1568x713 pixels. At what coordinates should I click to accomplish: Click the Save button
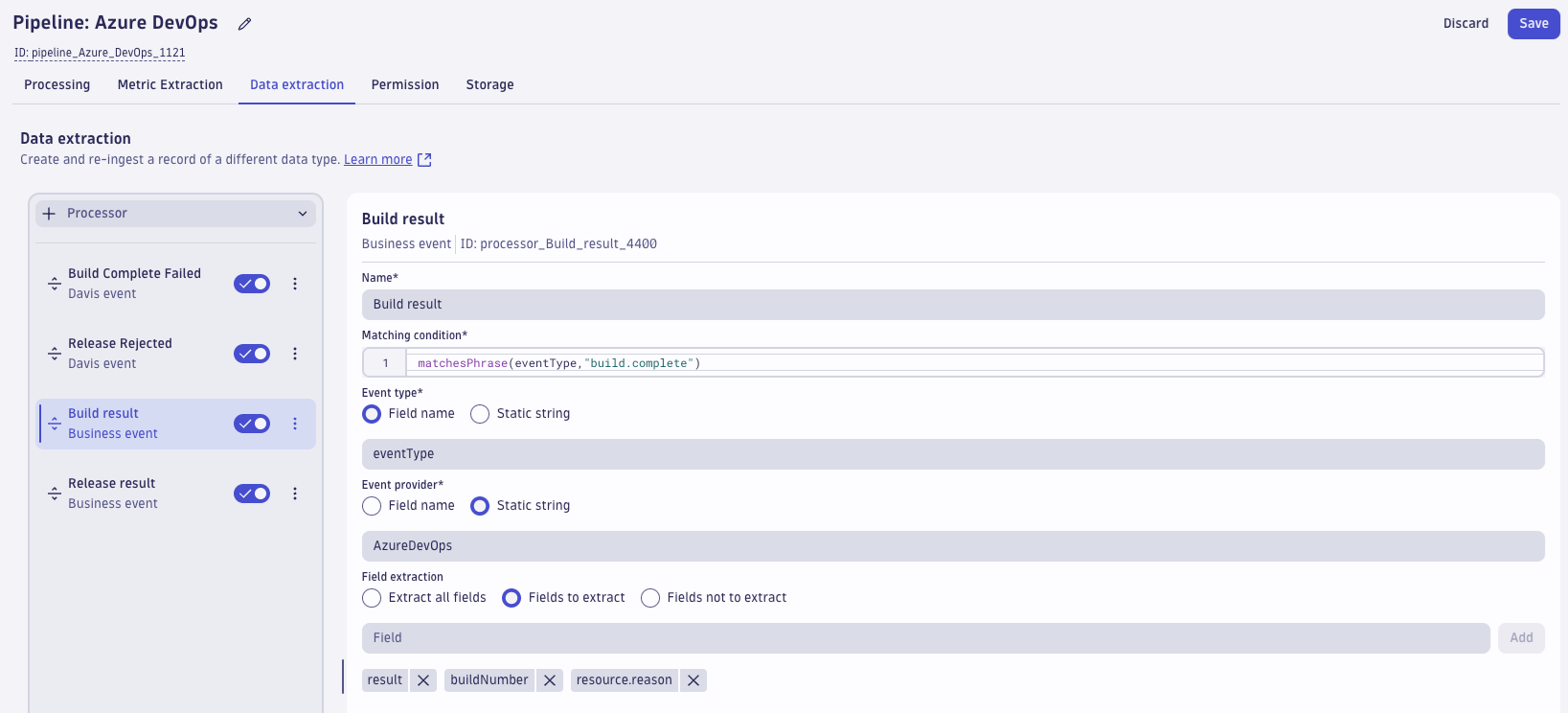point(1534,24)
